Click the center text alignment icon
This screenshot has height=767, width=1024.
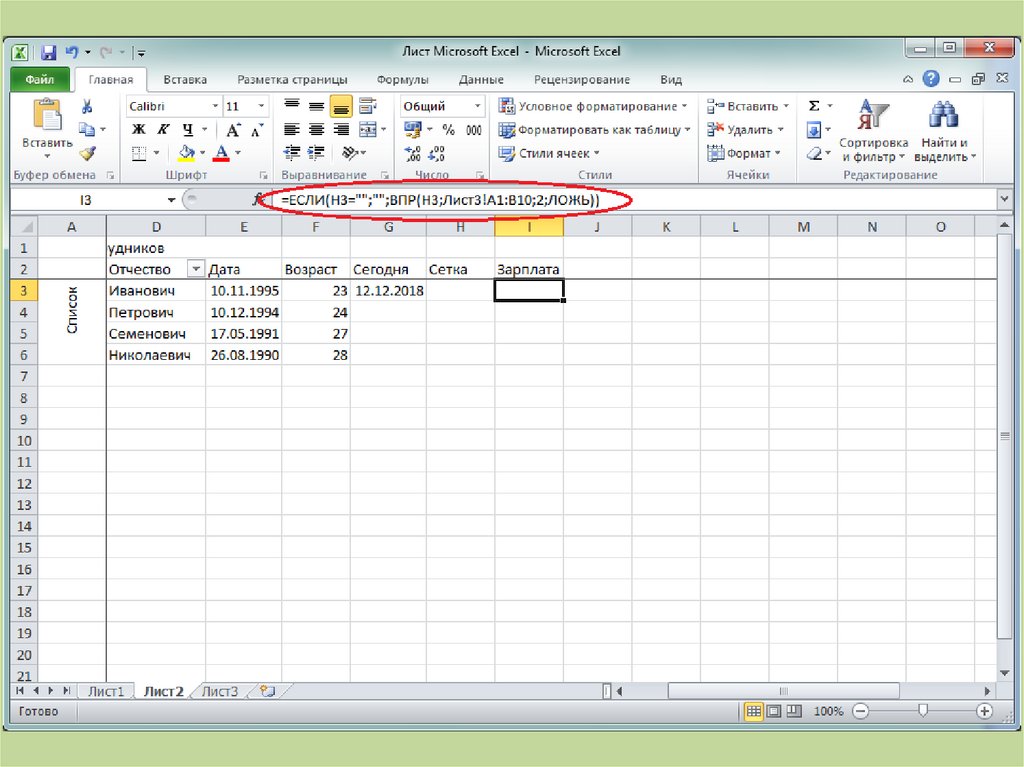click(316, 130)
